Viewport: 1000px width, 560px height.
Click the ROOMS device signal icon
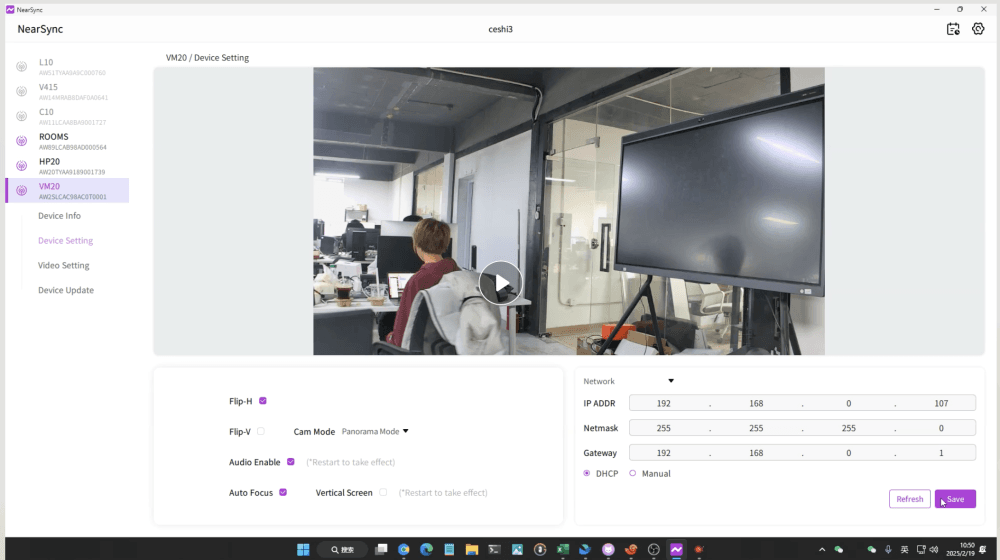click(x=22, y=141)
